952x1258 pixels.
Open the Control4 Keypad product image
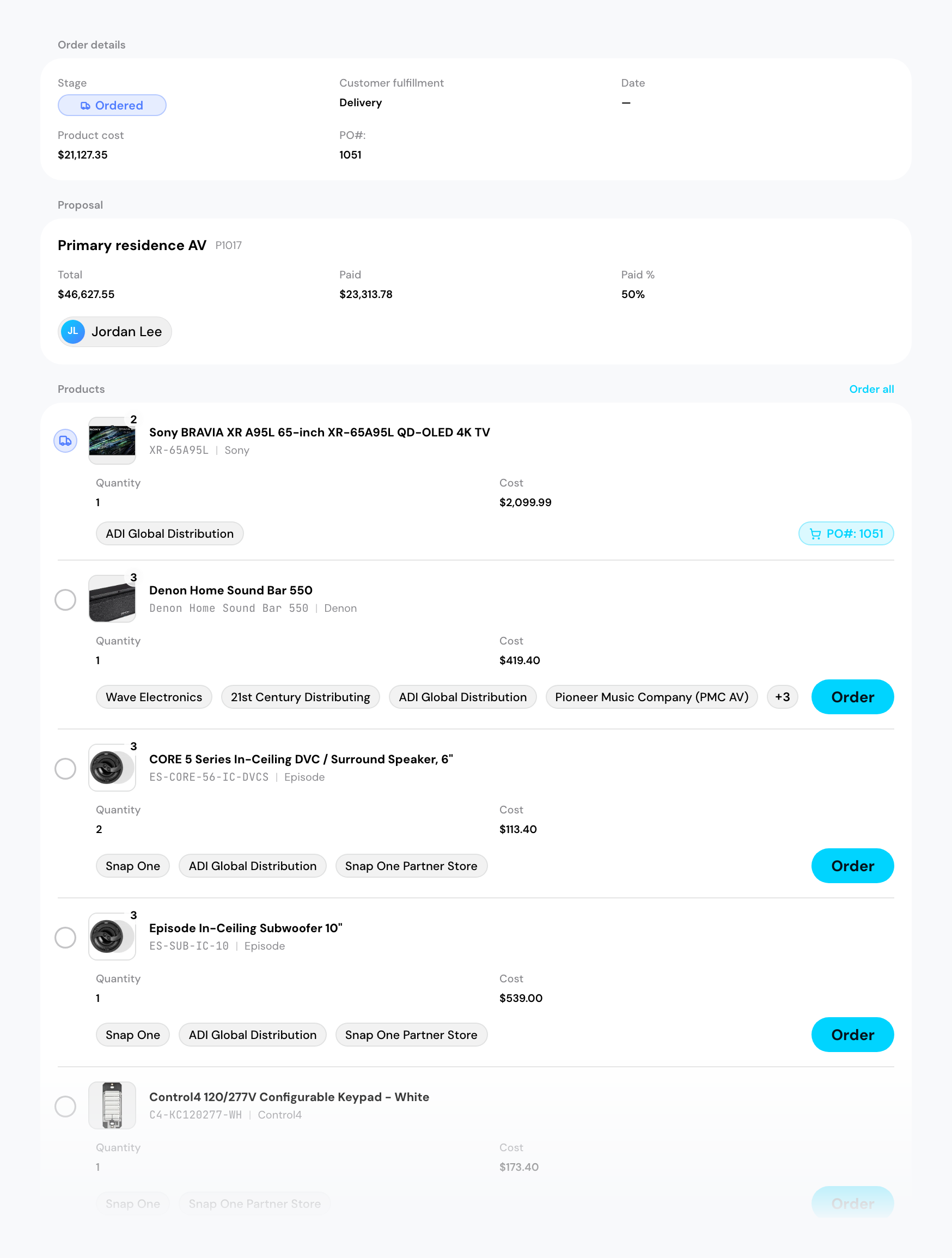[112, 1105]
